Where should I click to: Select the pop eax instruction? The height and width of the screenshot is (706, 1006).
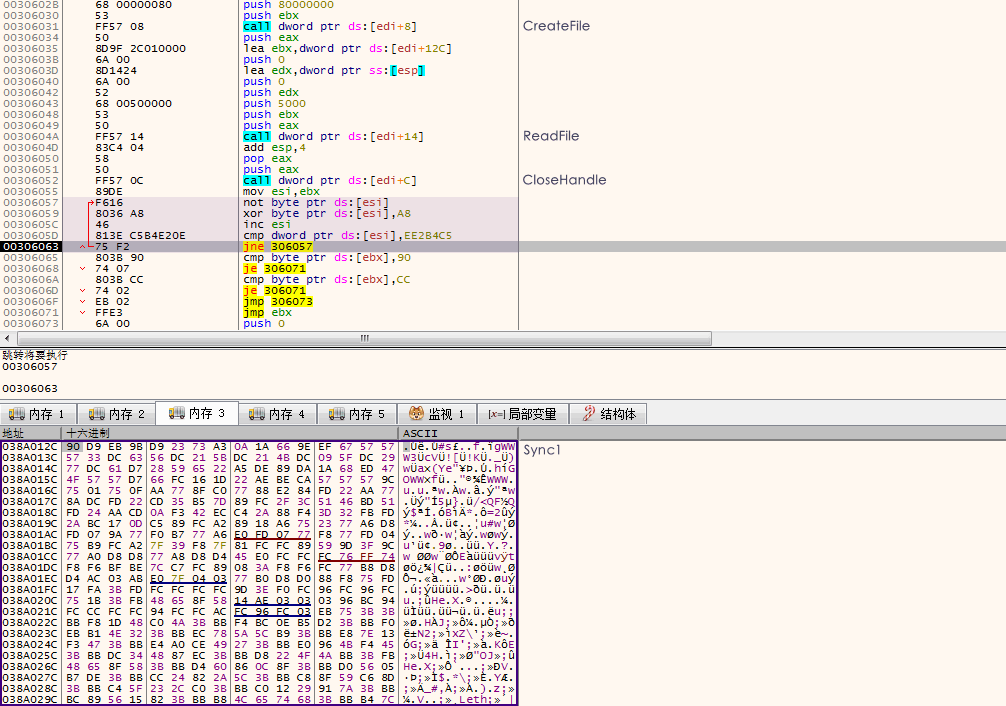click(x=267, y=158)
